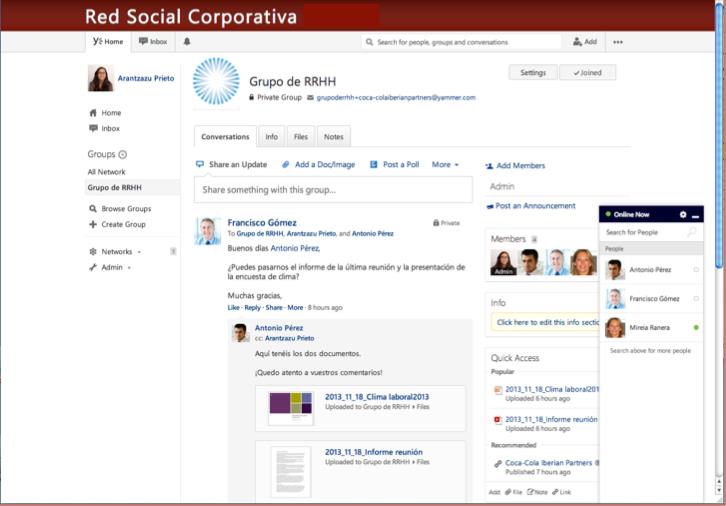Toggle checkbox next to Francisco Gómez

click(x=696, y=299)
